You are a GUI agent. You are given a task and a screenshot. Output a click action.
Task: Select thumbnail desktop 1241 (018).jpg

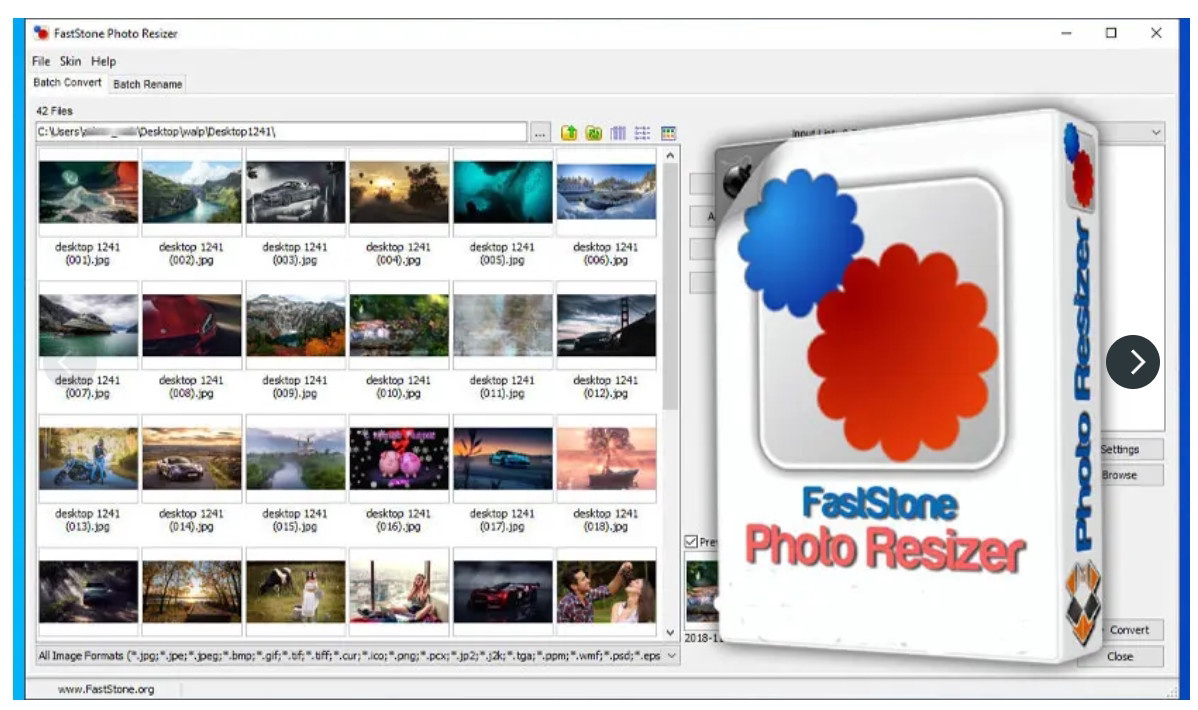pos(607,459)
